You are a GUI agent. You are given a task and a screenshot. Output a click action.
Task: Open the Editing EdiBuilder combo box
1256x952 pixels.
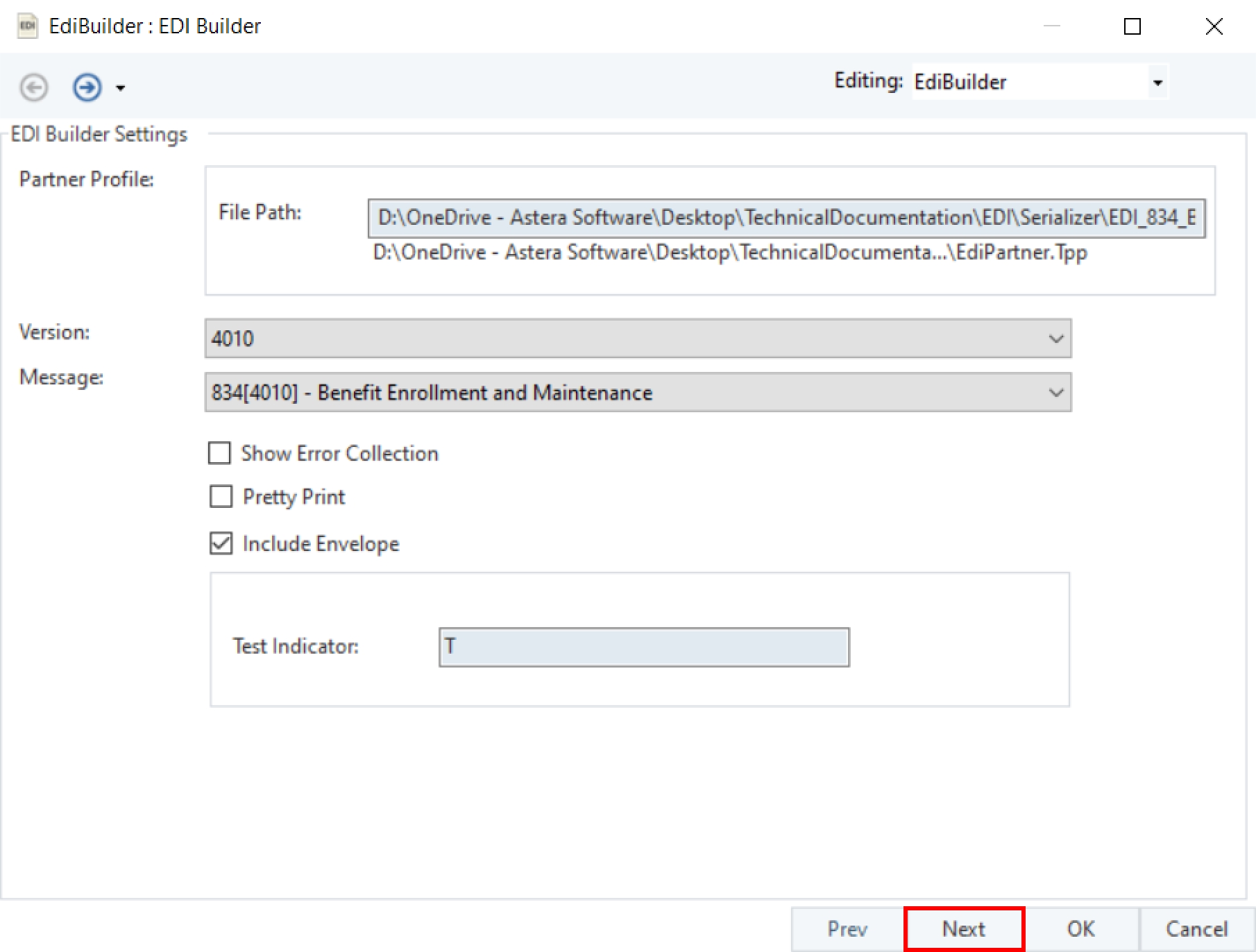click(1157, 83)
